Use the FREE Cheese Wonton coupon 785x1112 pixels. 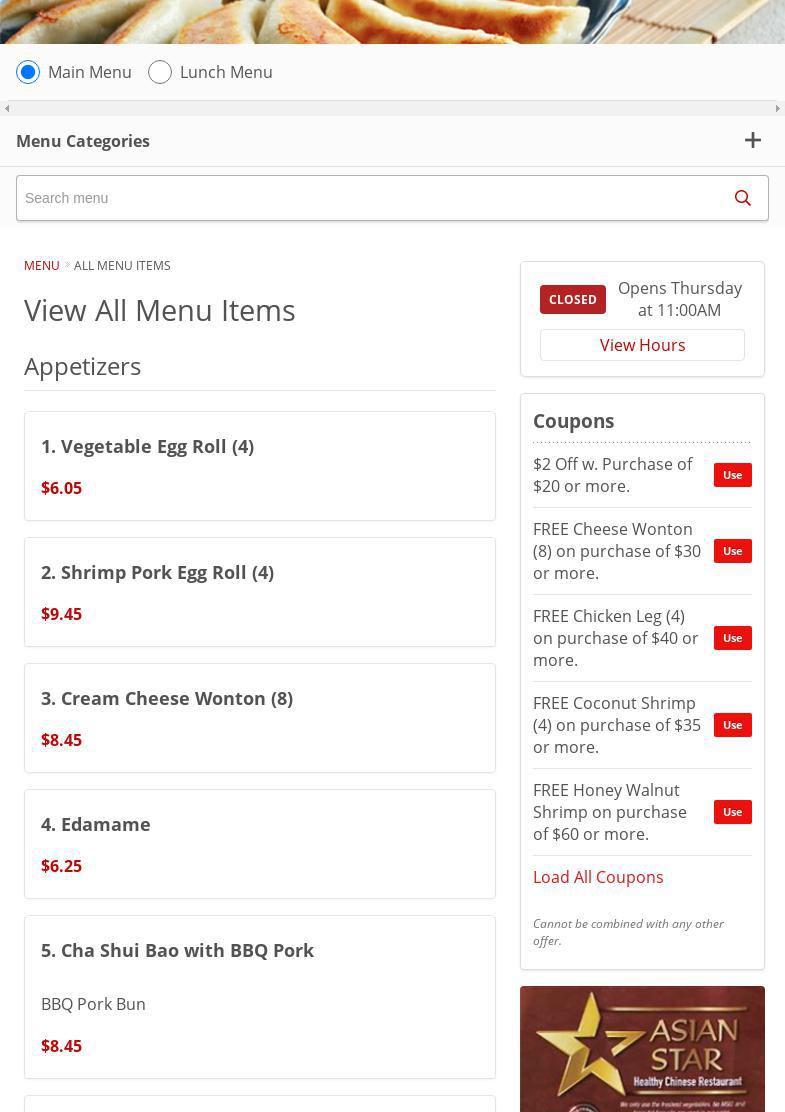coord(732,551)
